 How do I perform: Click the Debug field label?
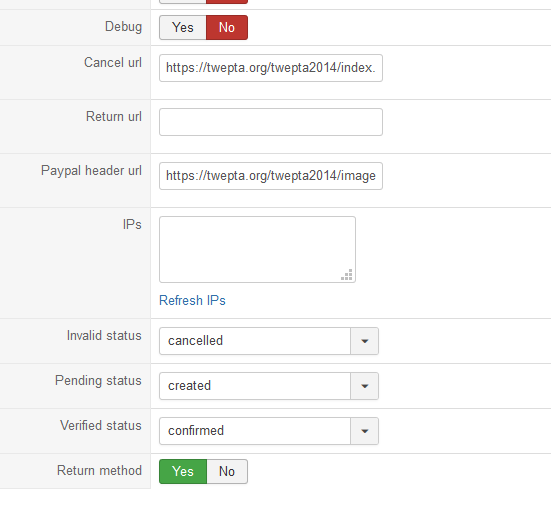(x=123, y=27)
